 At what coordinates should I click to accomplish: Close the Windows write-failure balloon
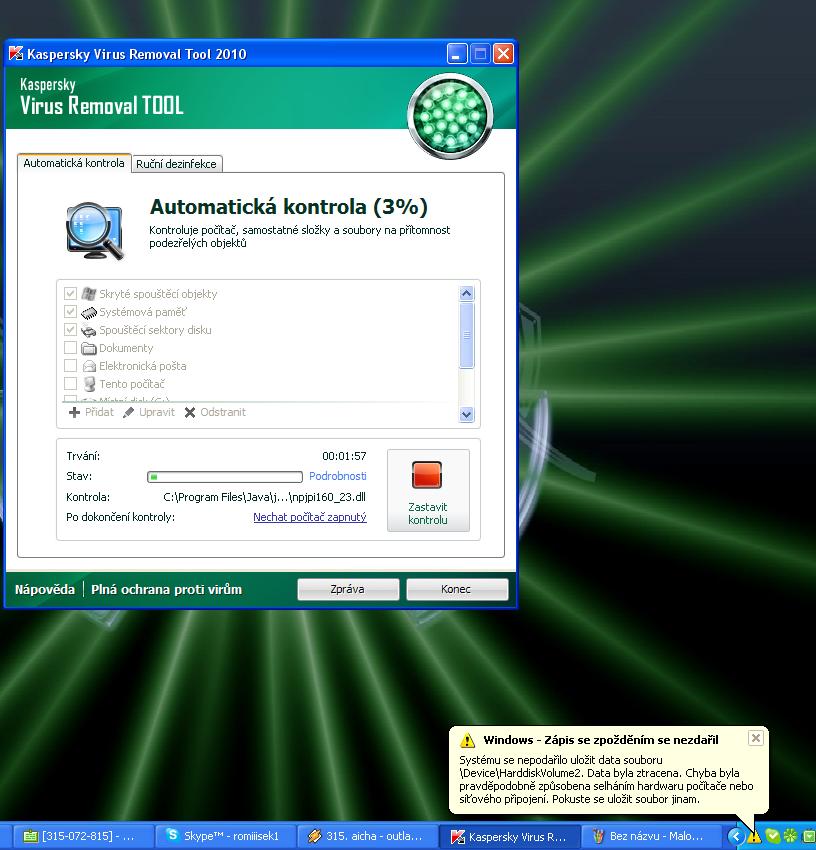point(756,738)
